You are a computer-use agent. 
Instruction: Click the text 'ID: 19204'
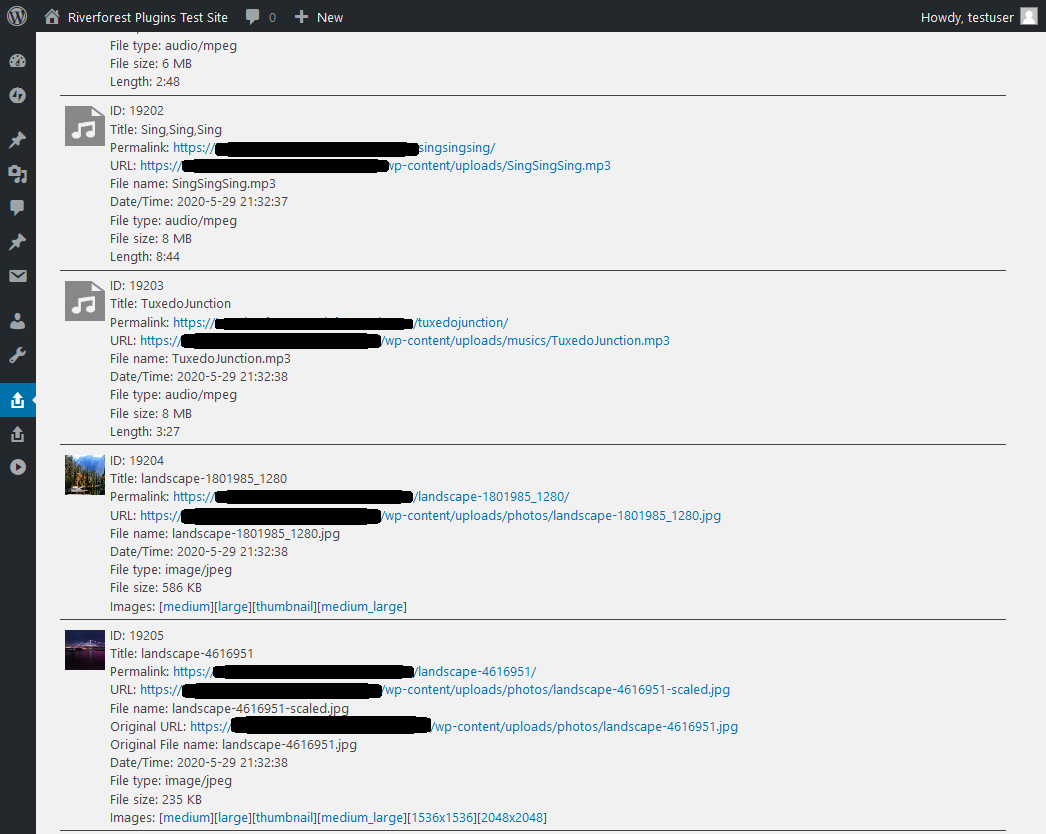[137, 460]
